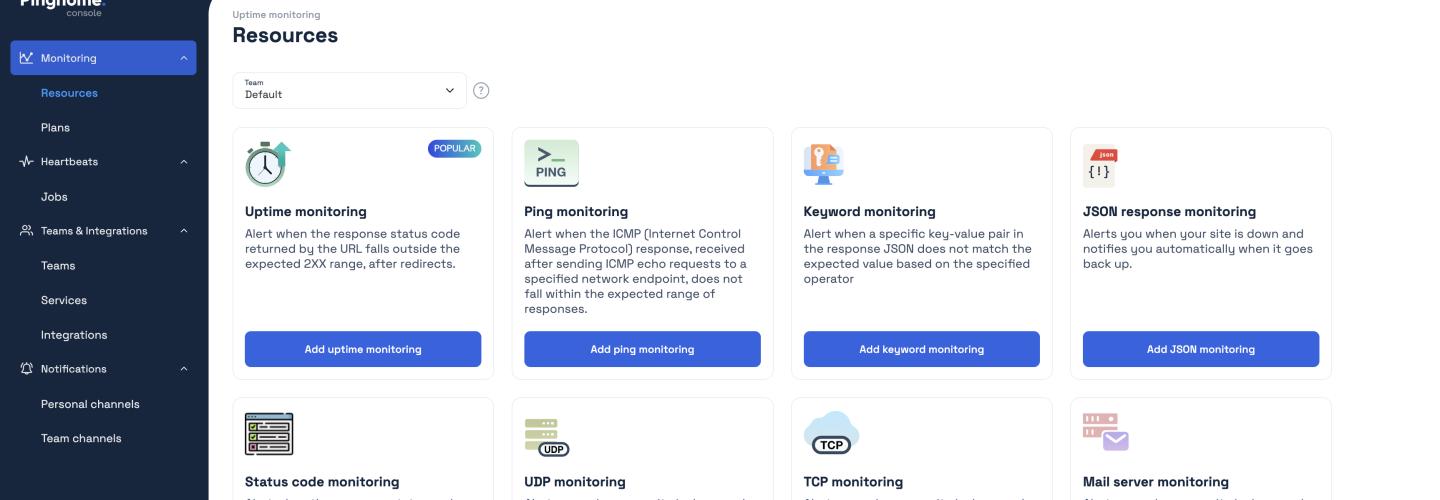Click the PING terminal icon
The height and width of the screenshot is (500, 1440).
(x=551, y=163)
